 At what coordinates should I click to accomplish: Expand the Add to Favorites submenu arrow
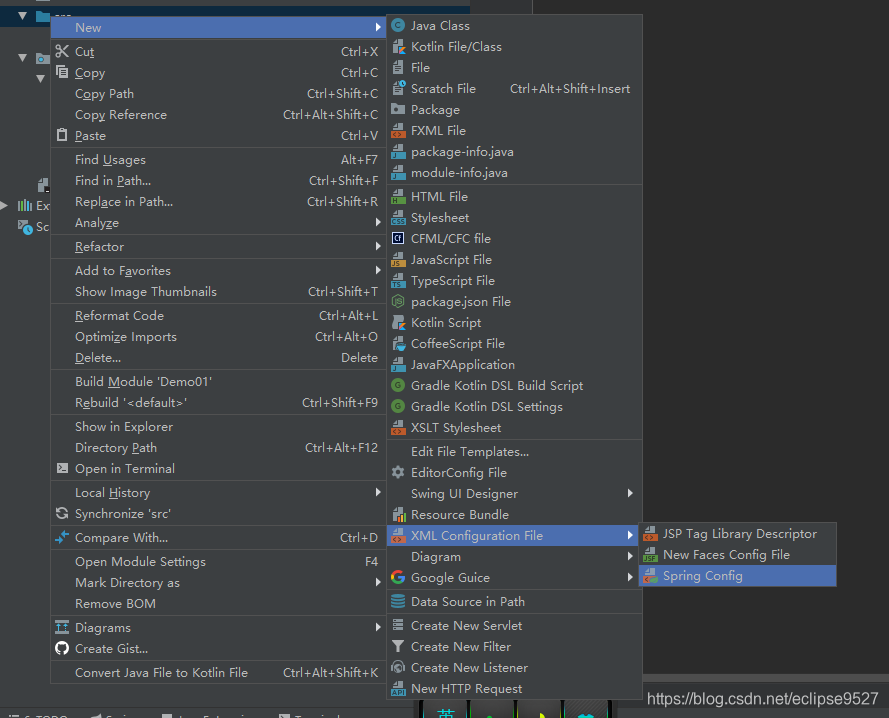click(x=378, y=270)
